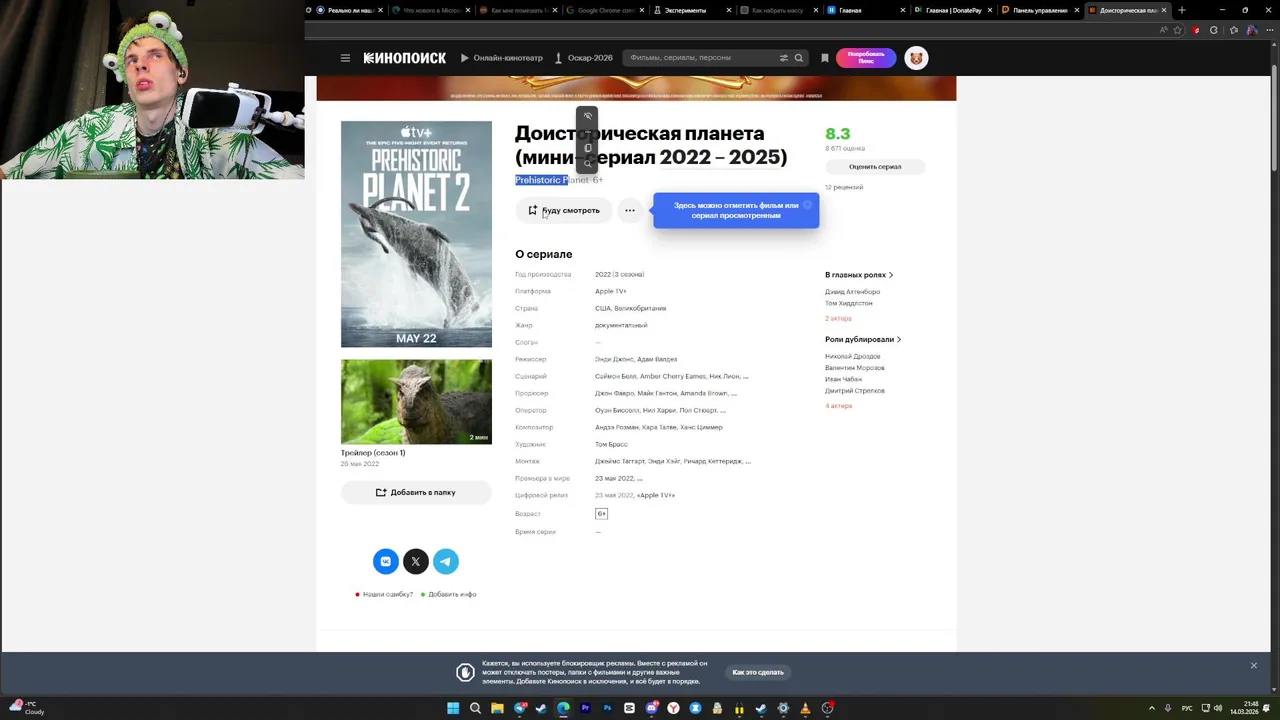The width and height of the screenshot is (1280, 720).
Task: Click Попробовать Плюс button
Action: (x=866, y=58)
